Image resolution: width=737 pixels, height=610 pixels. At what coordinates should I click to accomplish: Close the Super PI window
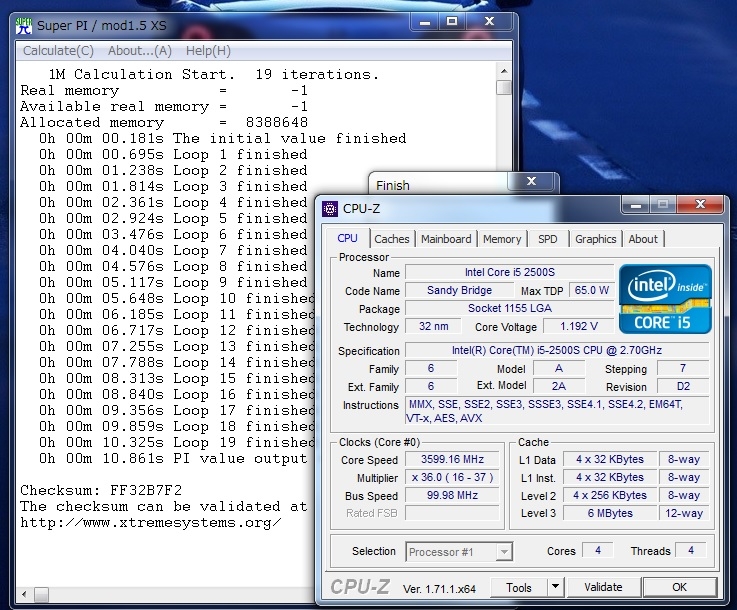(x=489, y=22)
